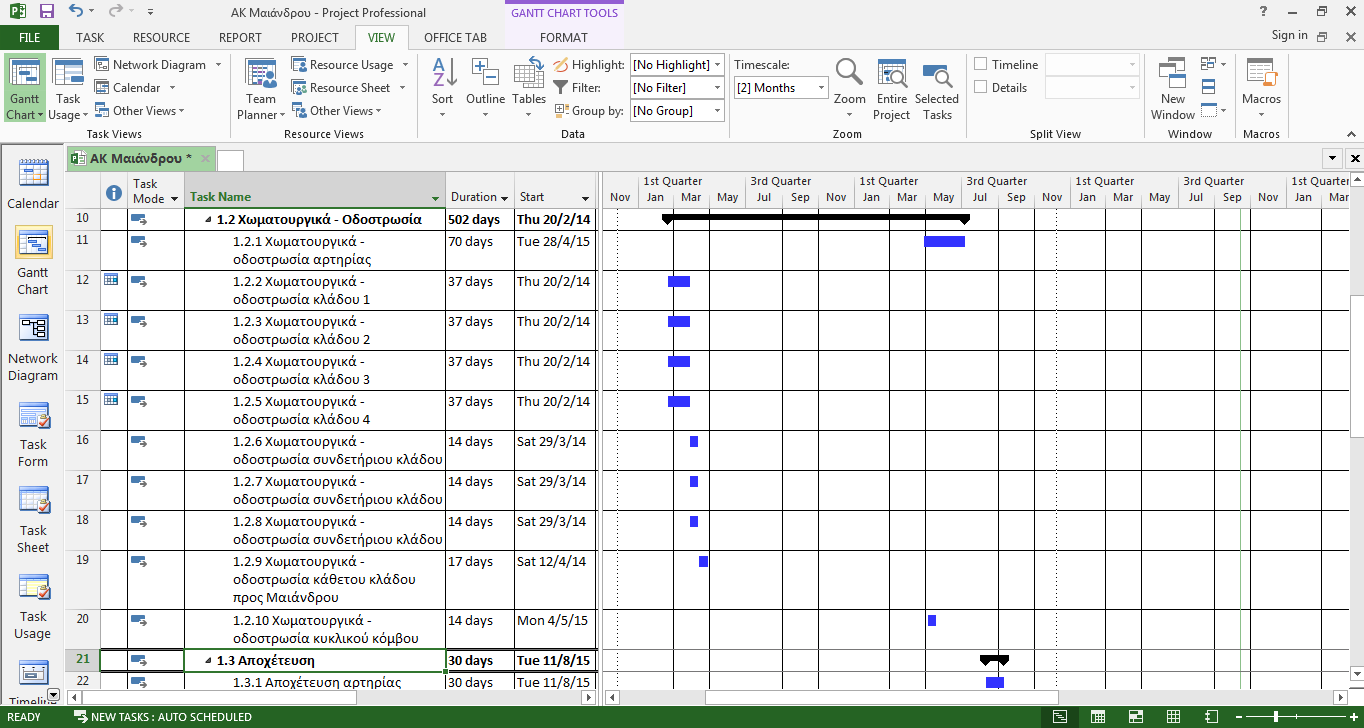This screenshot has width=1364, height=728.
Task: Click the status bar zoom slider
Action: [1276, 717]
